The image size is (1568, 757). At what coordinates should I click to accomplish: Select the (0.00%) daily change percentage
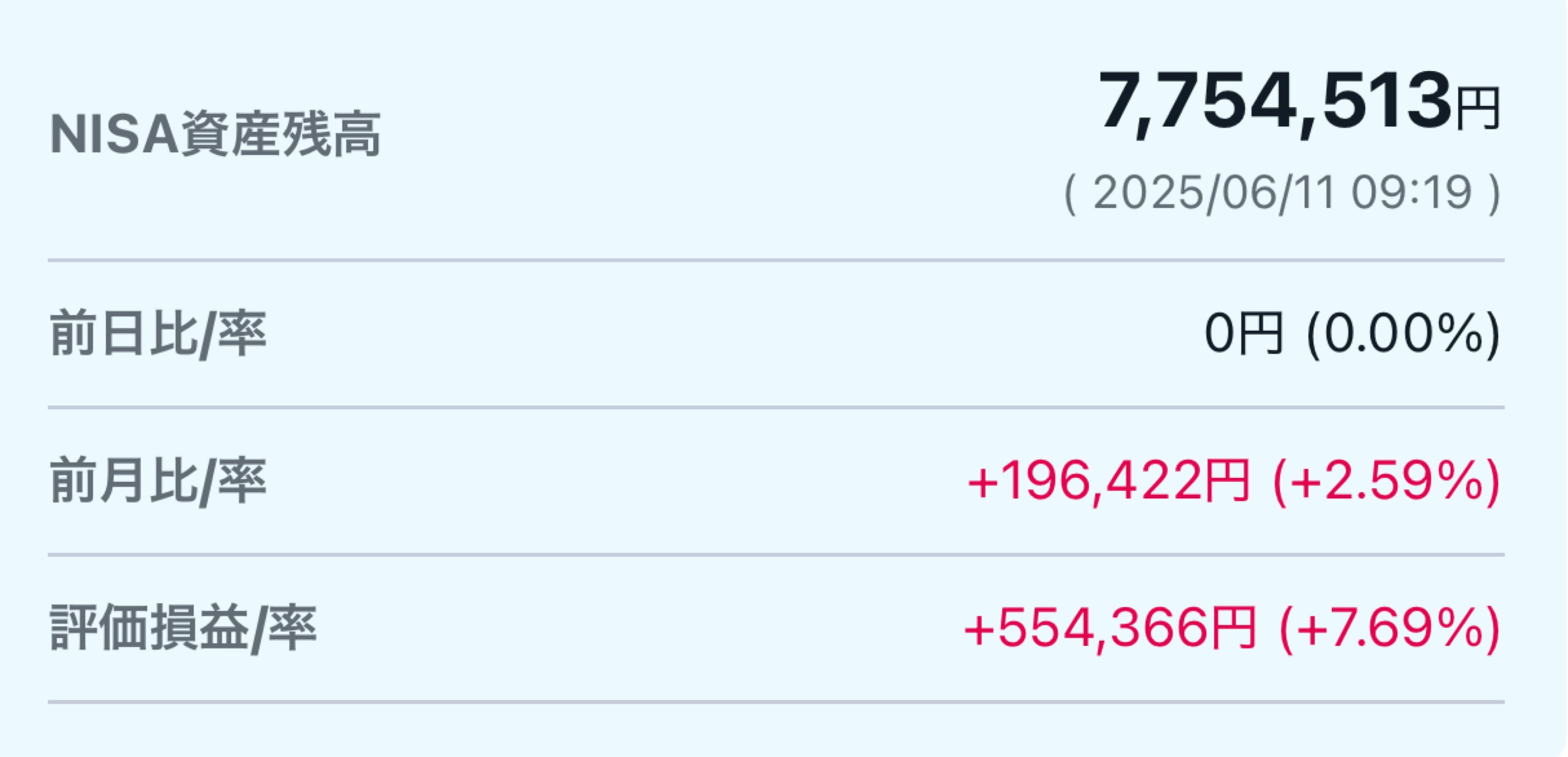1403,334
